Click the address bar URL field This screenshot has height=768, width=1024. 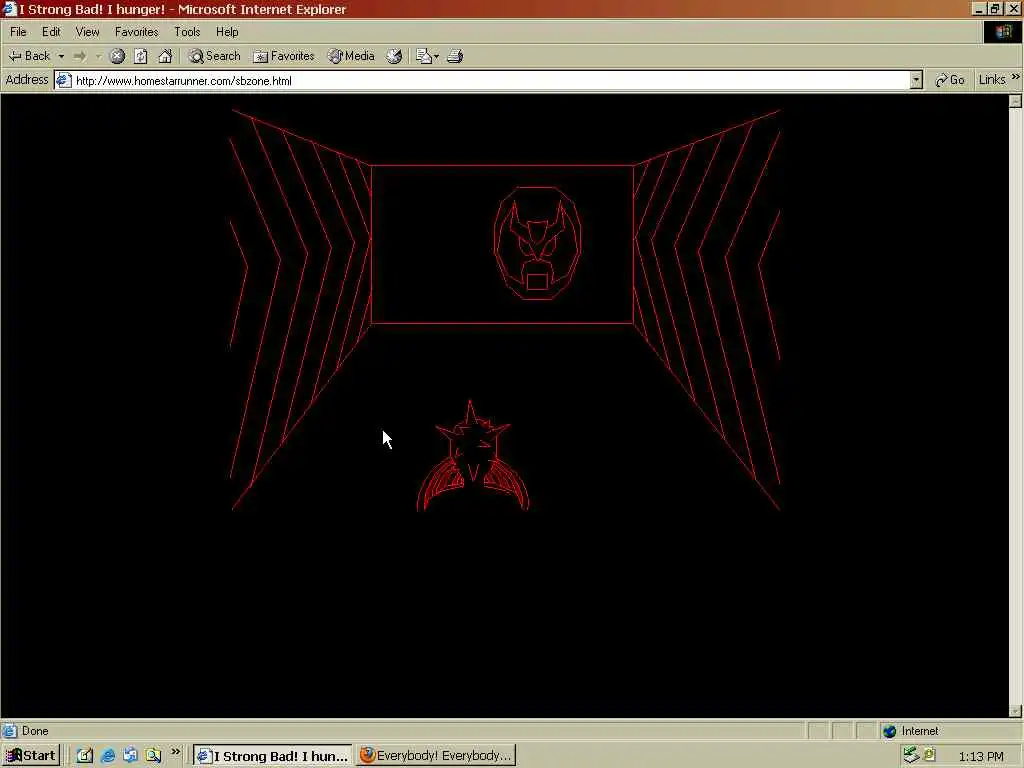(x=490, y=80)
